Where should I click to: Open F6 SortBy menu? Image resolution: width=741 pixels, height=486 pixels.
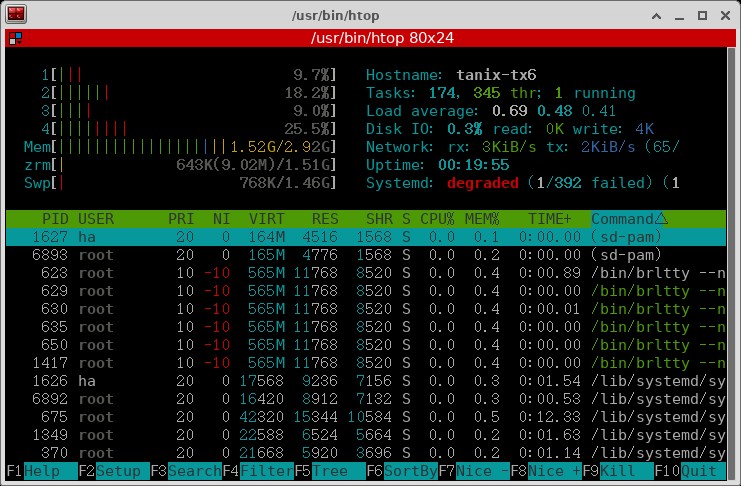402,471
